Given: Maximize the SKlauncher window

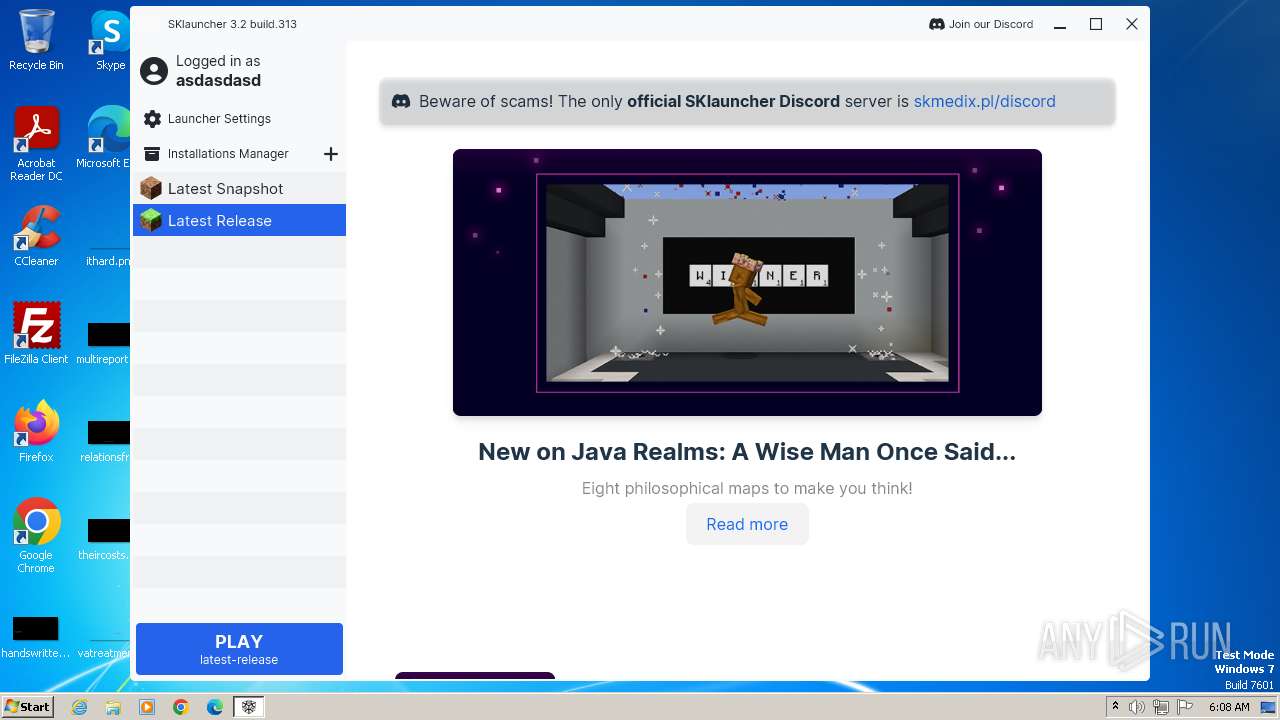Looking at the screenshot, I should pyautogui.click(x=1096, y=24).
